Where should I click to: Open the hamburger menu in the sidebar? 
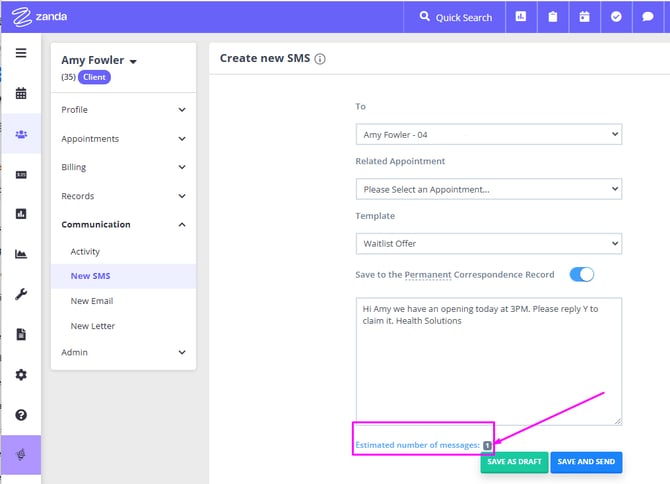pos(21,53)
